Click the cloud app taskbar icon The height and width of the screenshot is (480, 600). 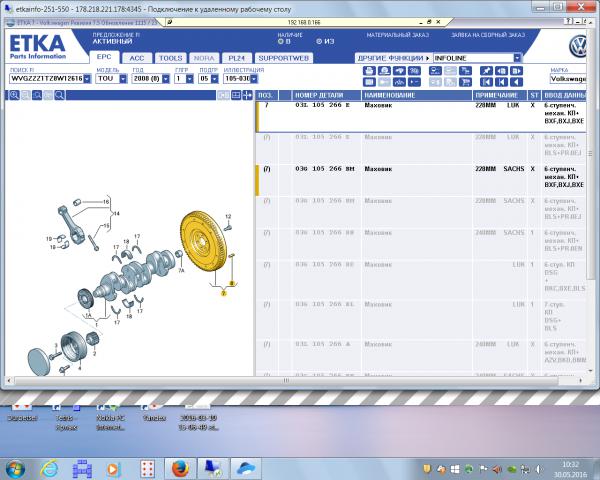tap(245, 469)
